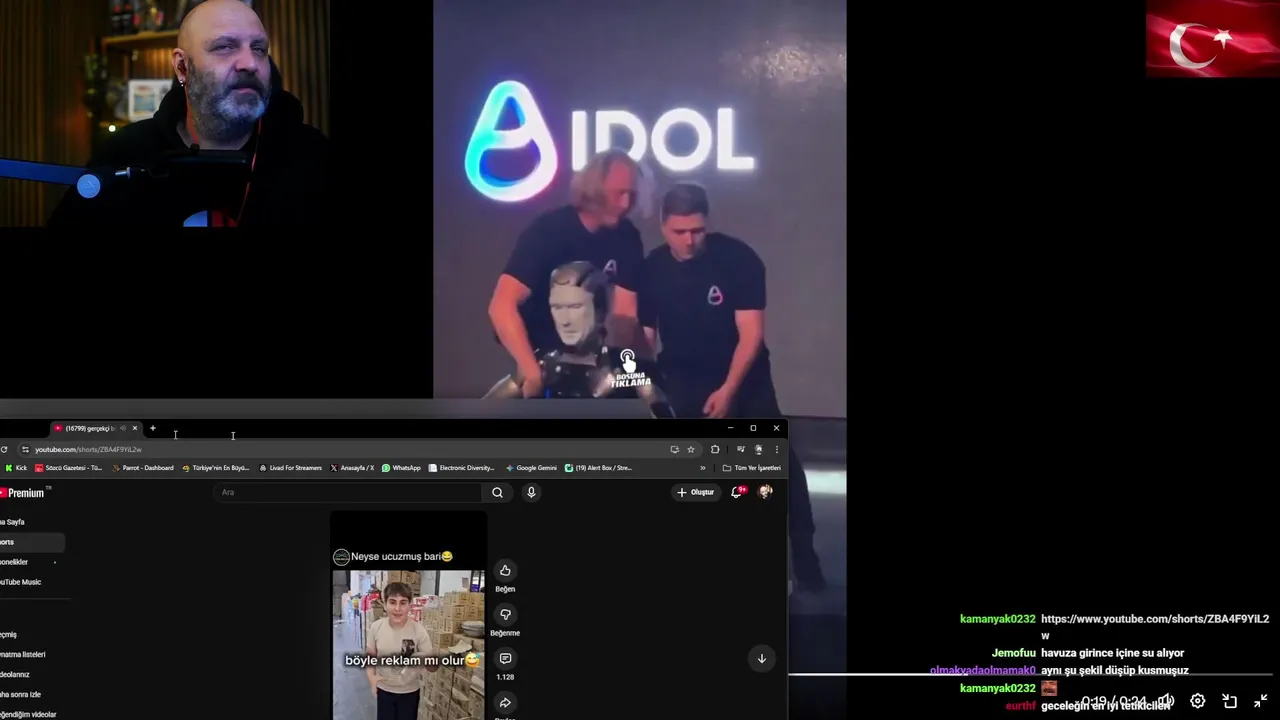The width and height of the screenshot is (1280, 720).
Task: Open the Türkiye'nin En Büyü... bookmark
Action: tap(216, 468)
